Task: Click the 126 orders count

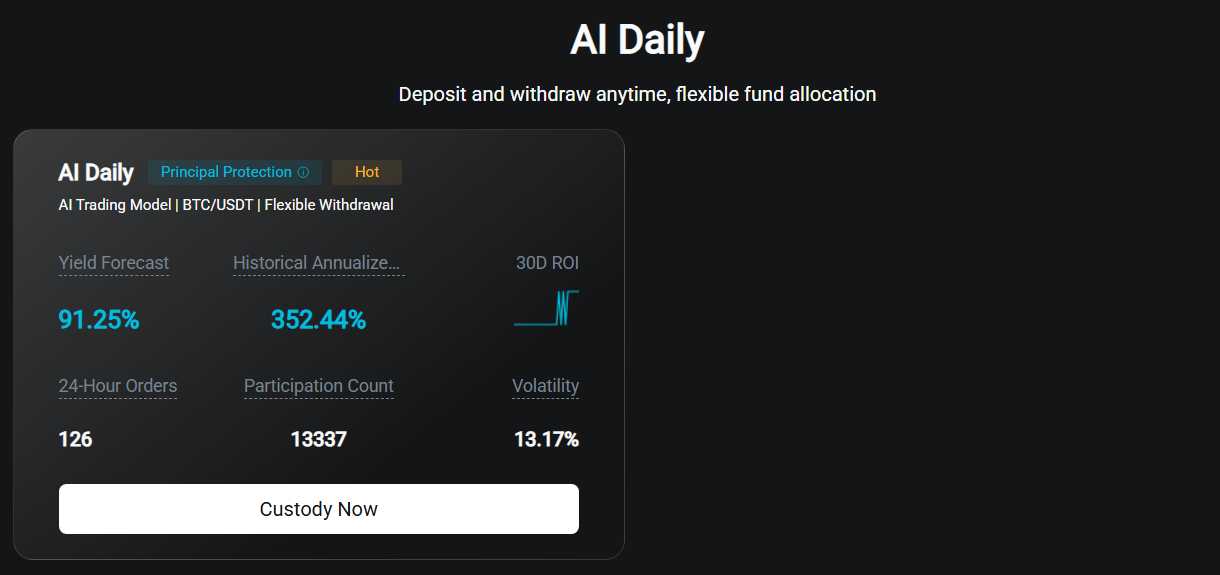Action: [75, 439]
